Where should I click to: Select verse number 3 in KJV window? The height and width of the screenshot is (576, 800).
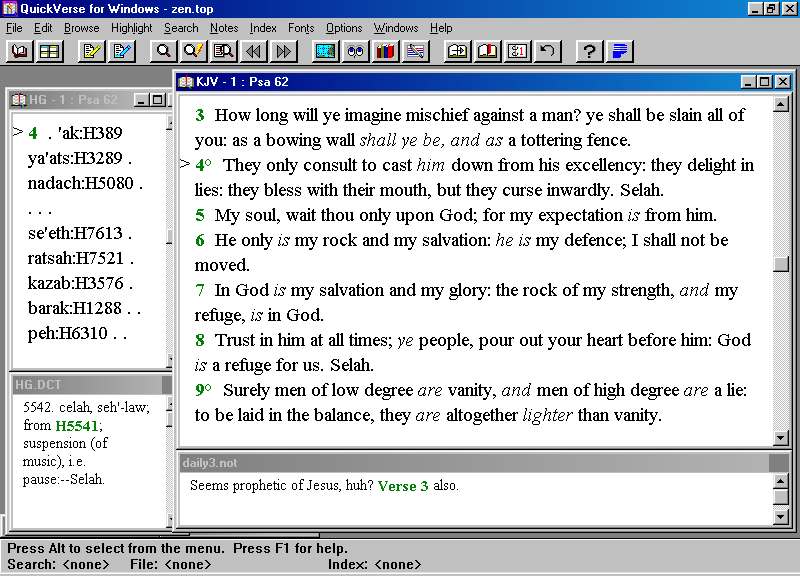coord(199,115)
